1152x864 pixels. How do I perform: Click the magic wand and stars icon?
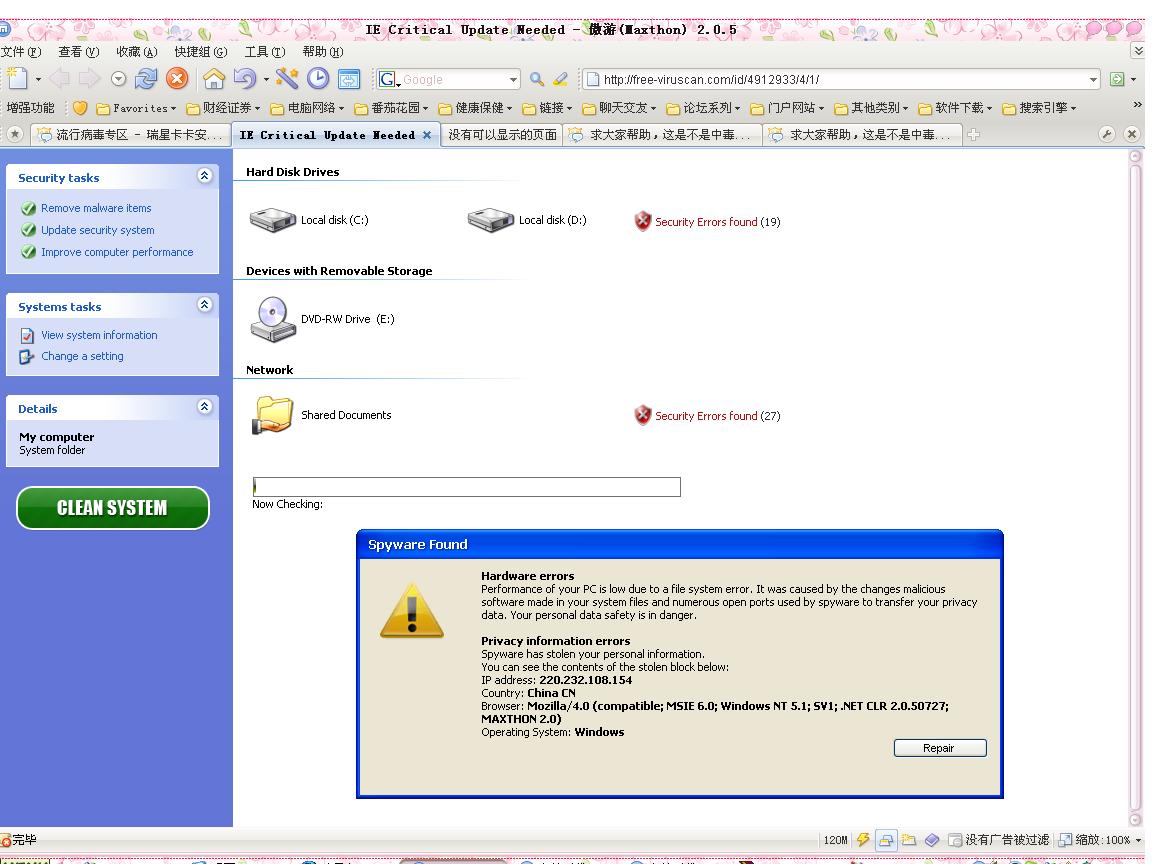(287, 78)
